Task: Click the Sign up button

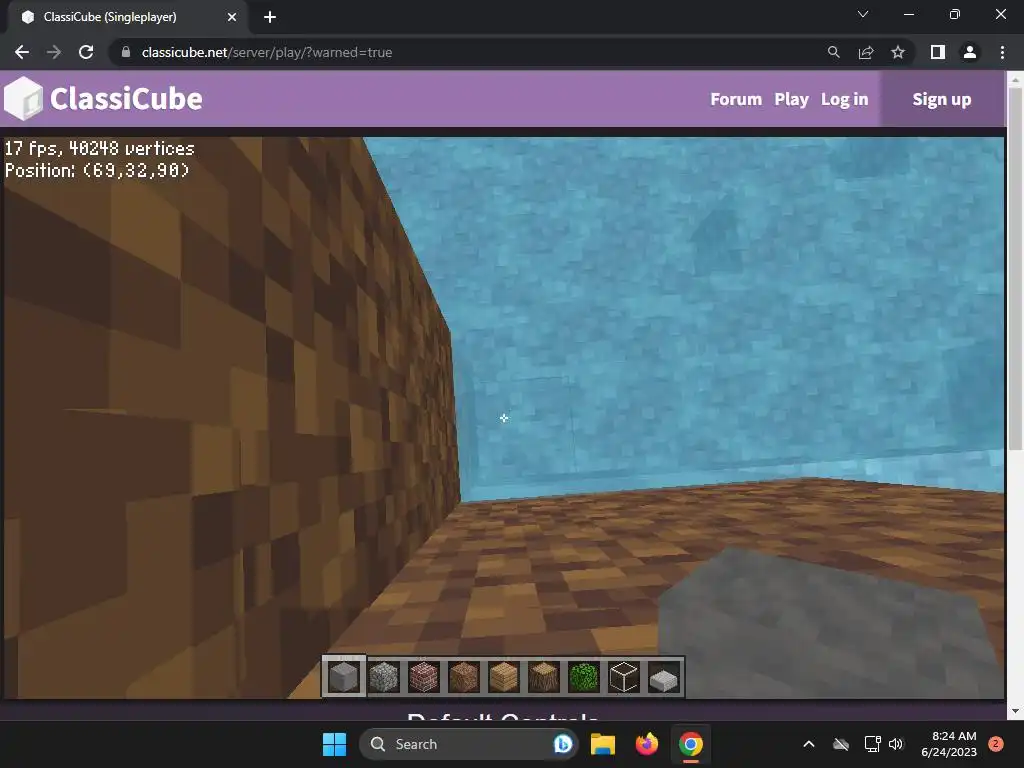Action: tap(942, 99)
